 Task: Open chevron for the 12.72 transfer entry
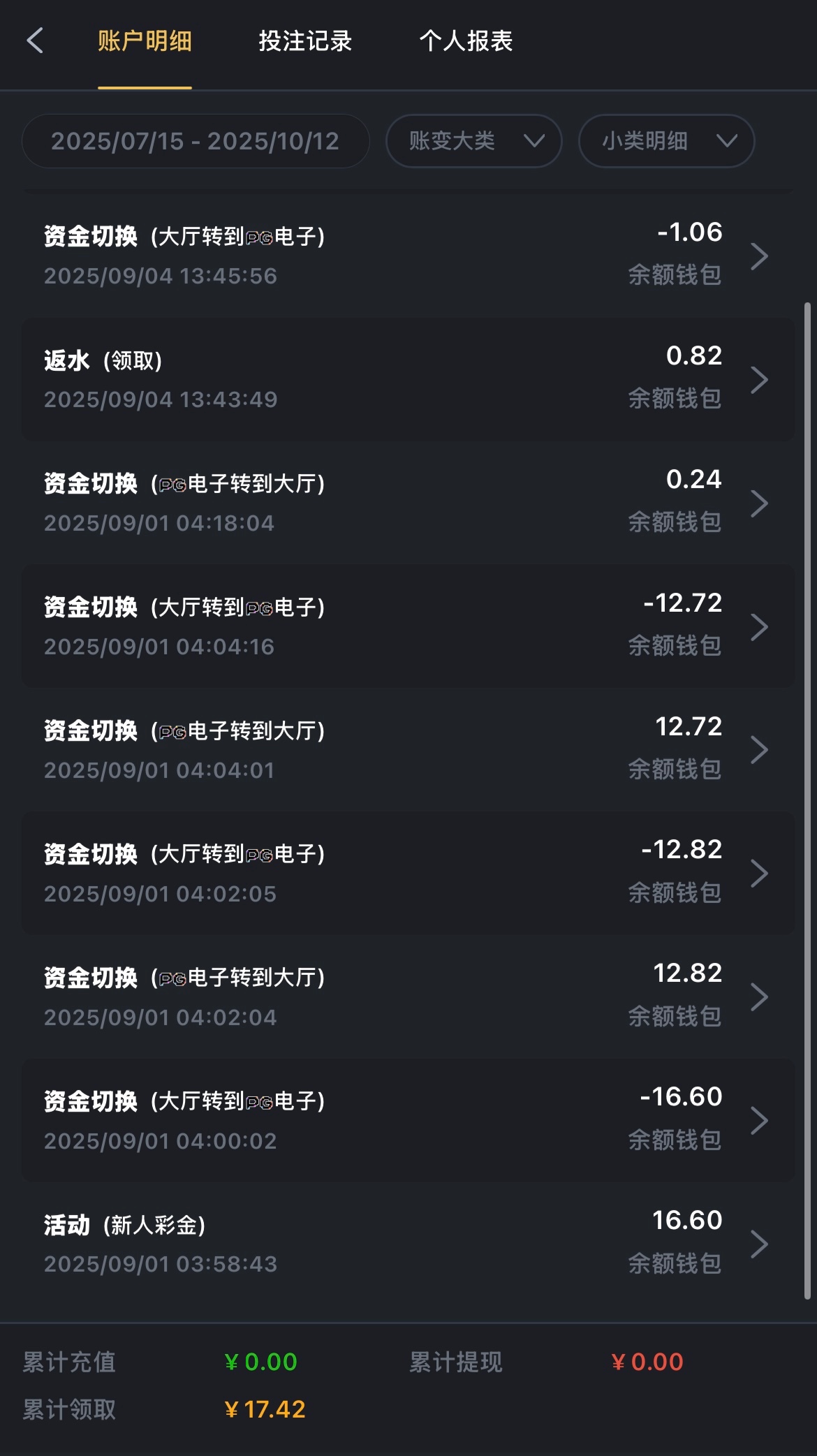click(x=758, y=750)
